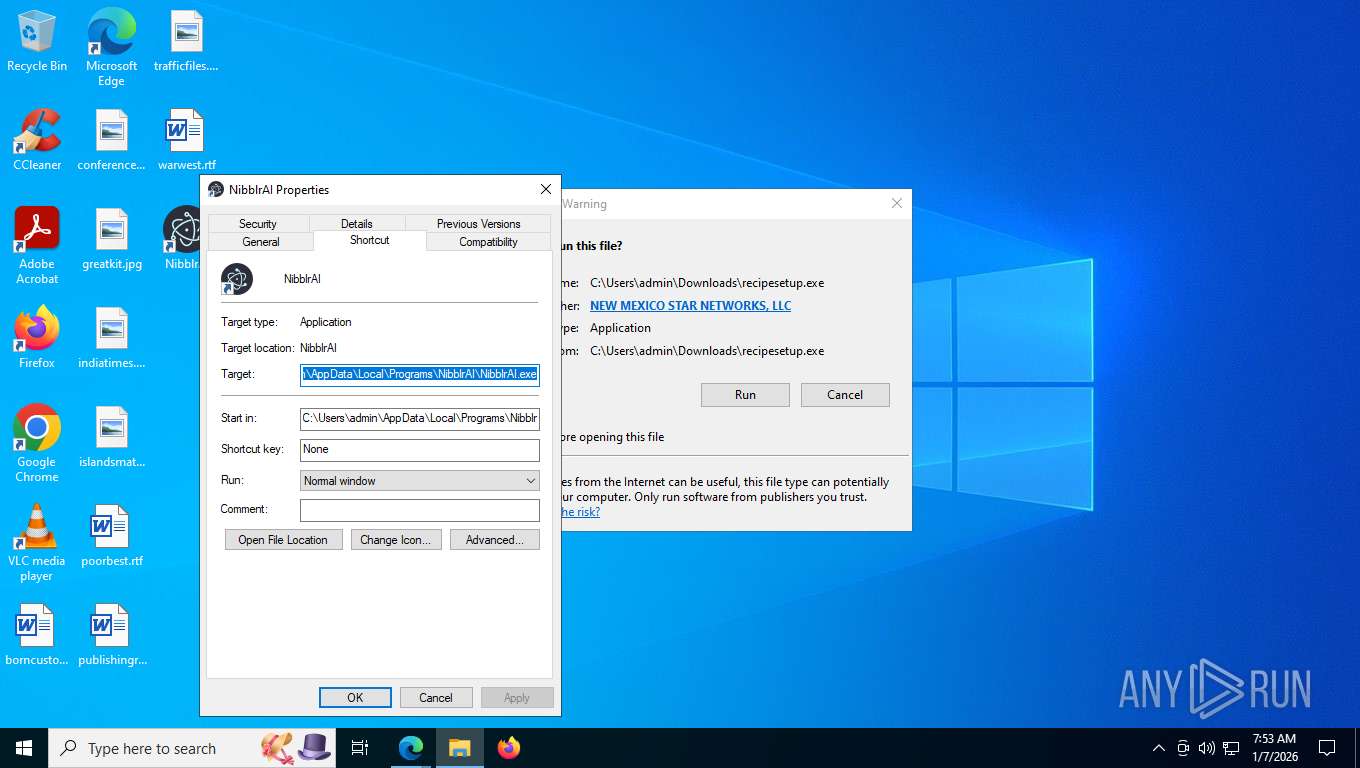Confirm Properties dialog with OK
1360x768 pixels.
[355, 698]
